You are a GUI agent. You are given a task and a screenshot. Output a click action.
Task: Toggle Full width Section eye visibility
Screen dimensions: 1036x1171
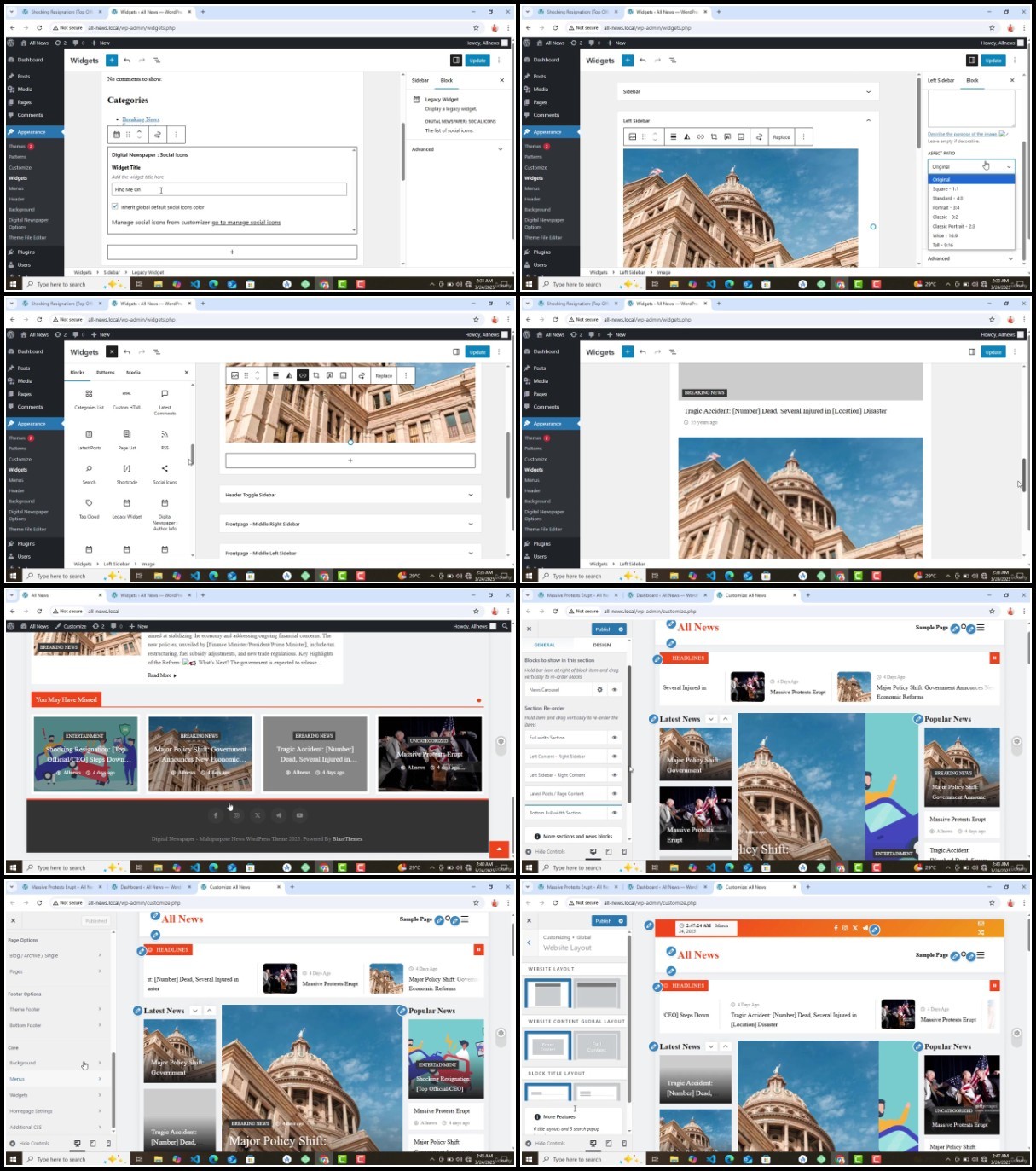tap(614, 738)
